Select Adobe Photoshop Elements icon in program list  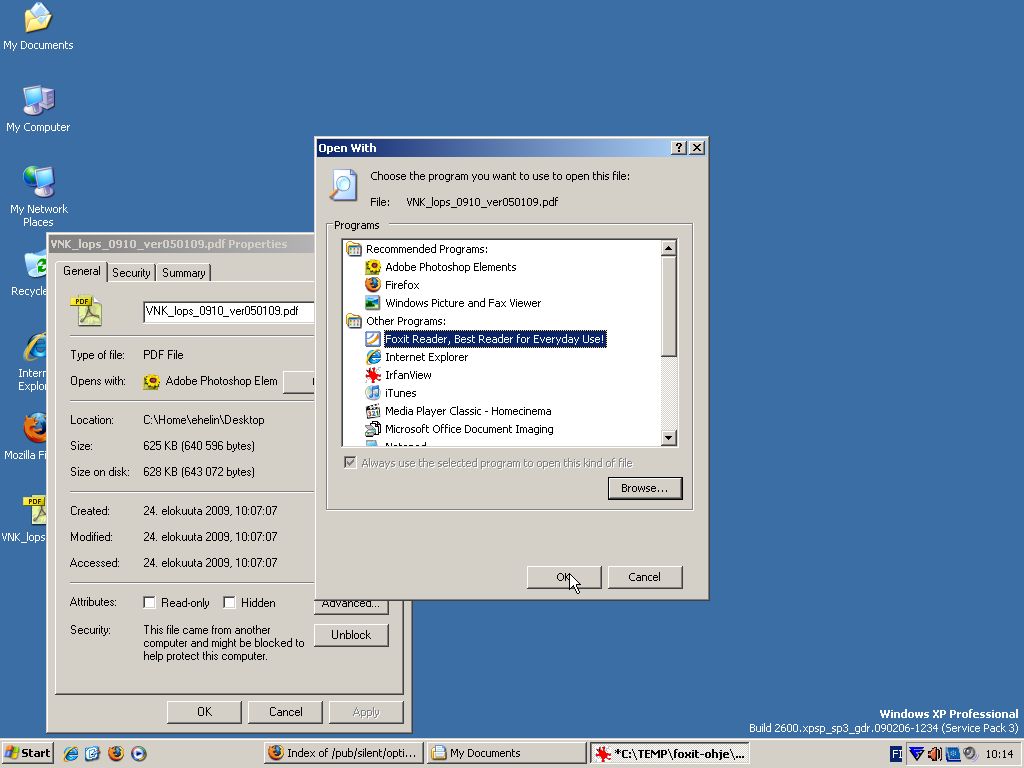coord(373,267)
